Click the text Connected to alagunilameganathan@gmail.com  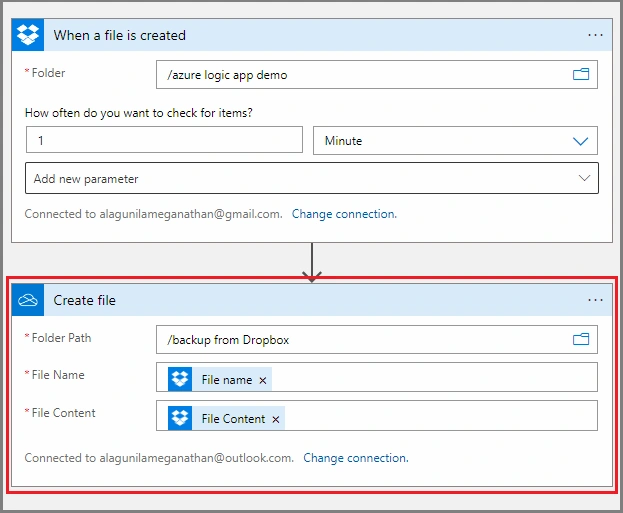click(153, 214)
